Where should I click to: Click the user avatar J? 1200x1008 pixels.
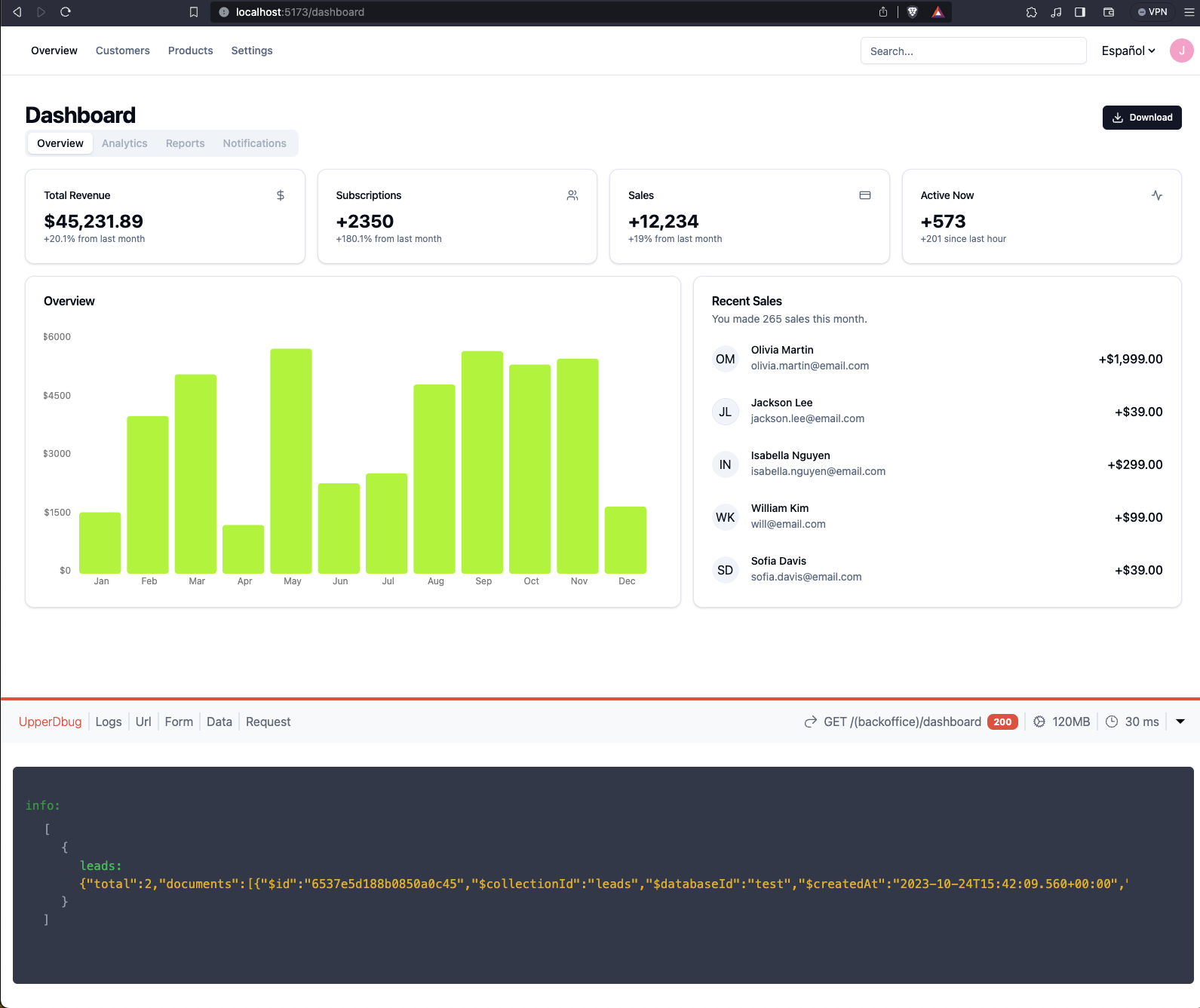pos(1181,51)
